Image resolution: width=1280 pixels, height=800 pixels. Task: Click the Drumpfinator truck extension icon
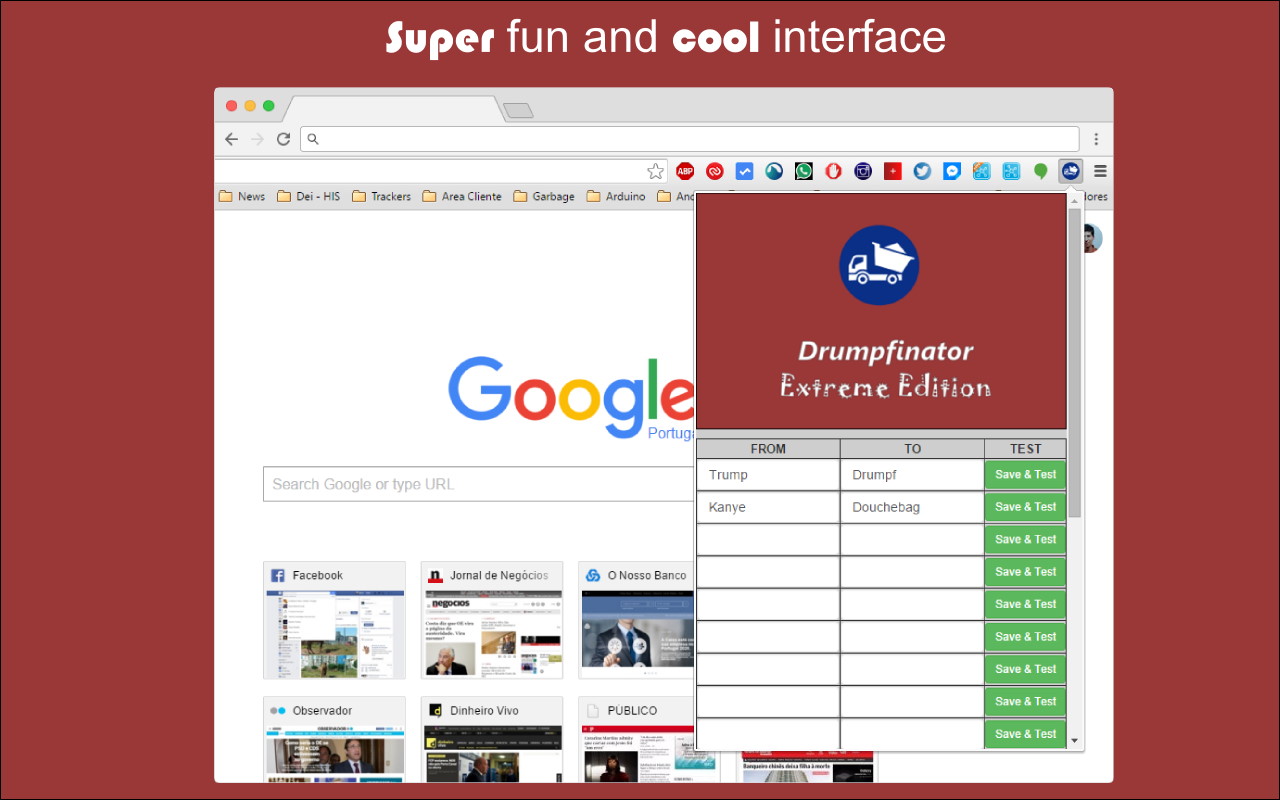coord(1071,171)
